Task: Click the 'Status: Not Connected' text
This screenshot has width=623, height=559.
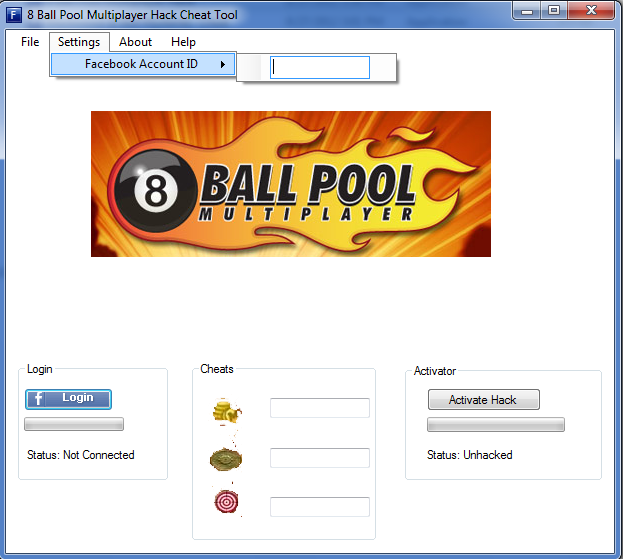Action: pyautogui.click(x=81, y=455)
